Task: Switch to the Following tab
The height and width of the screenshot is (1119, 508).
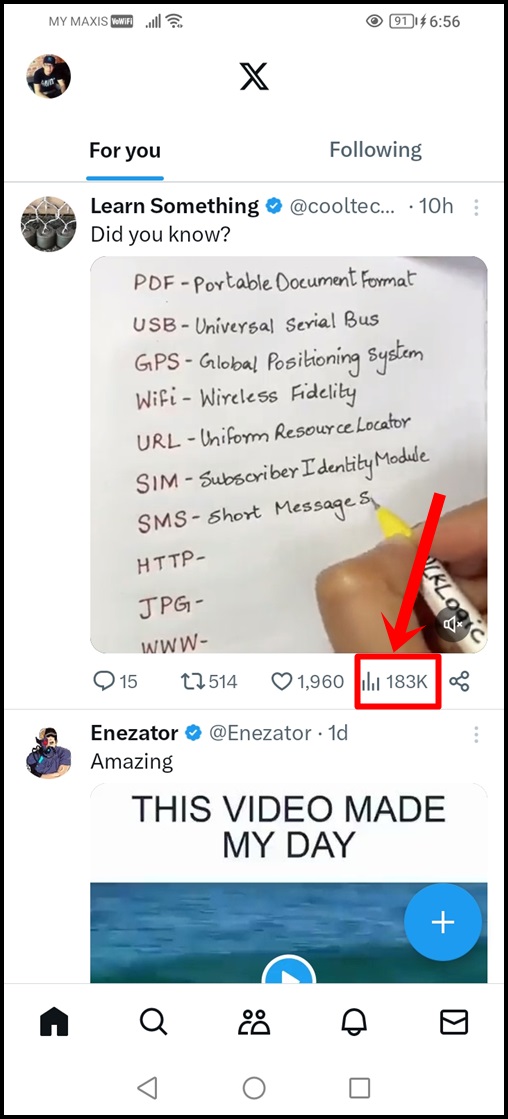Action: coord(375,150)
